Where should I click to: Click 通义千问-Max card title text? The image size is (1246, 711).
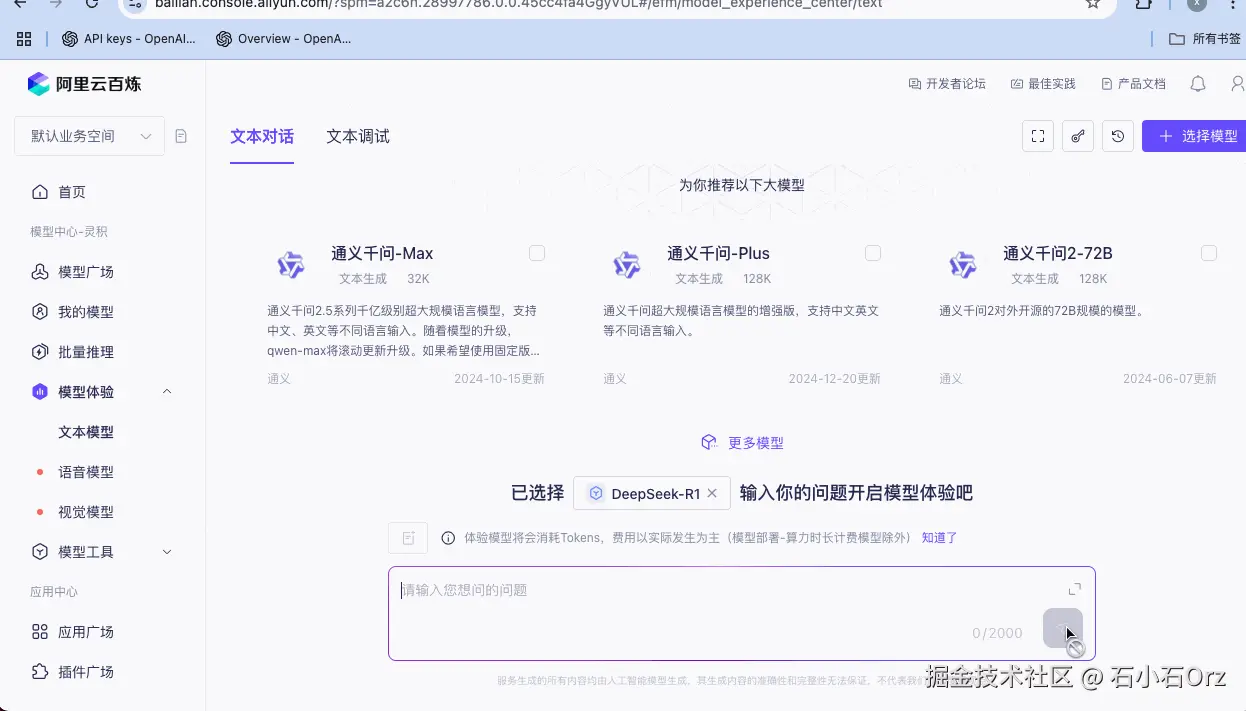point(382,254)
